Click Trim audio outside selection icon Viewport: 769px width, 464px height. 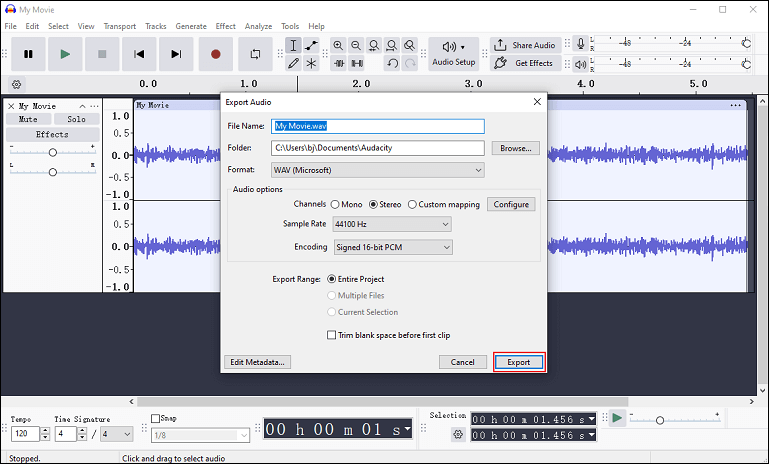tap(339, 63)
